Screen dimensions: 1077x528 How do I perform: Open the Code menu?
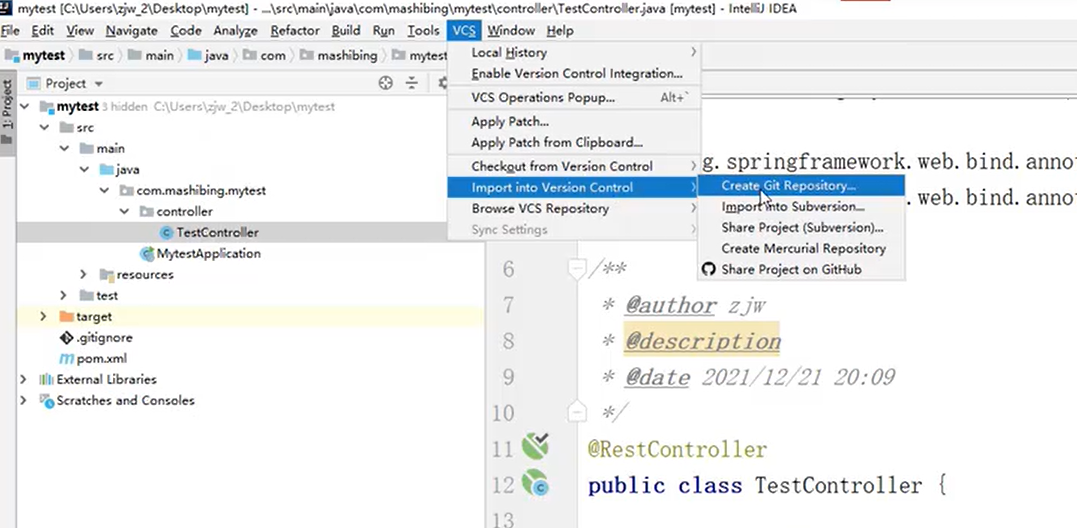coord(186,30)
